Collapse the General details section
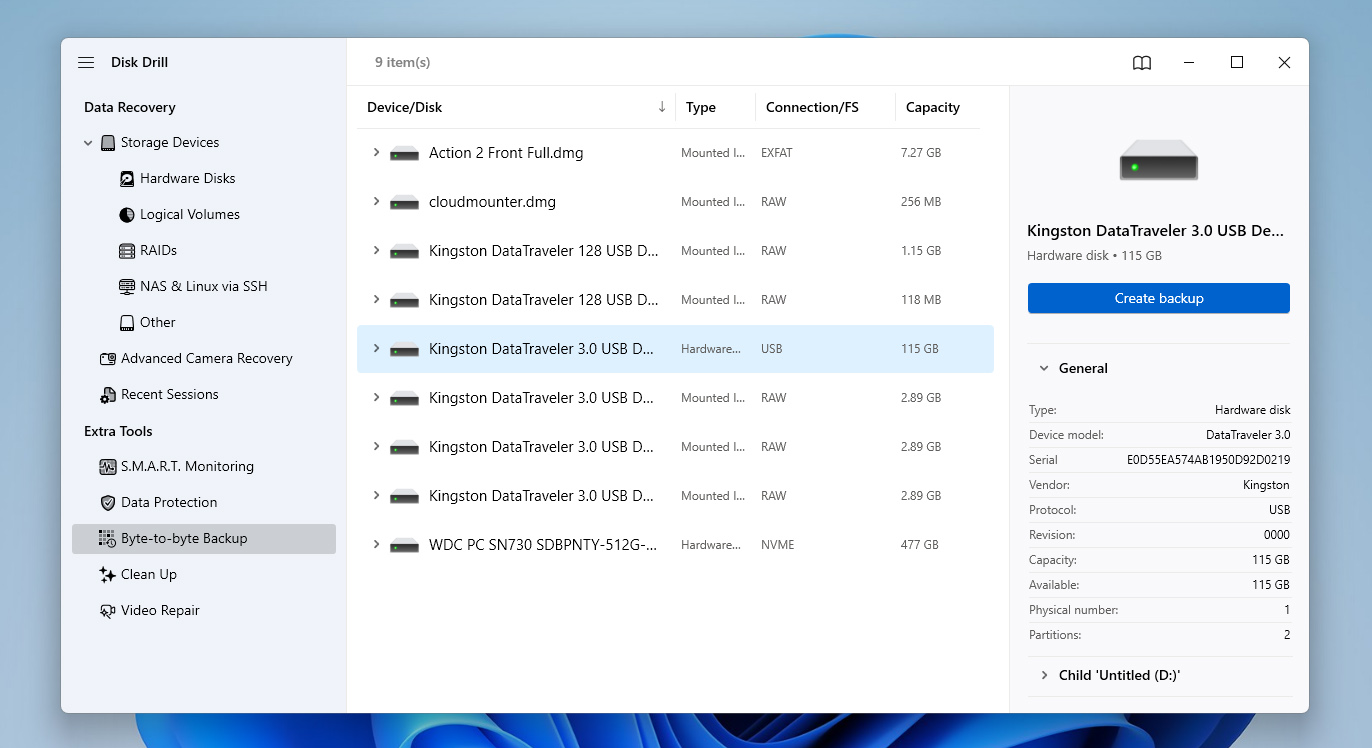 (x=1044, y=368)
